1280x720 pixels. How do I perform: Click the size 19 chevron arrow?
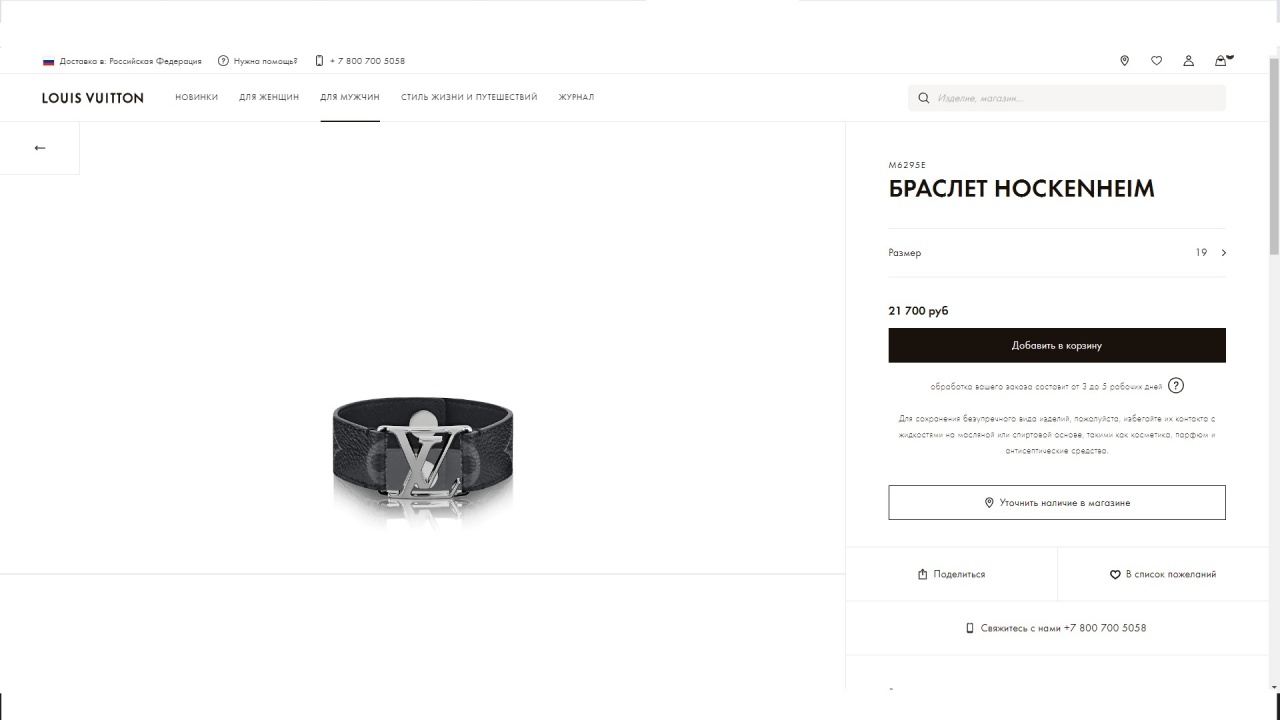[x=1224, y=253]
